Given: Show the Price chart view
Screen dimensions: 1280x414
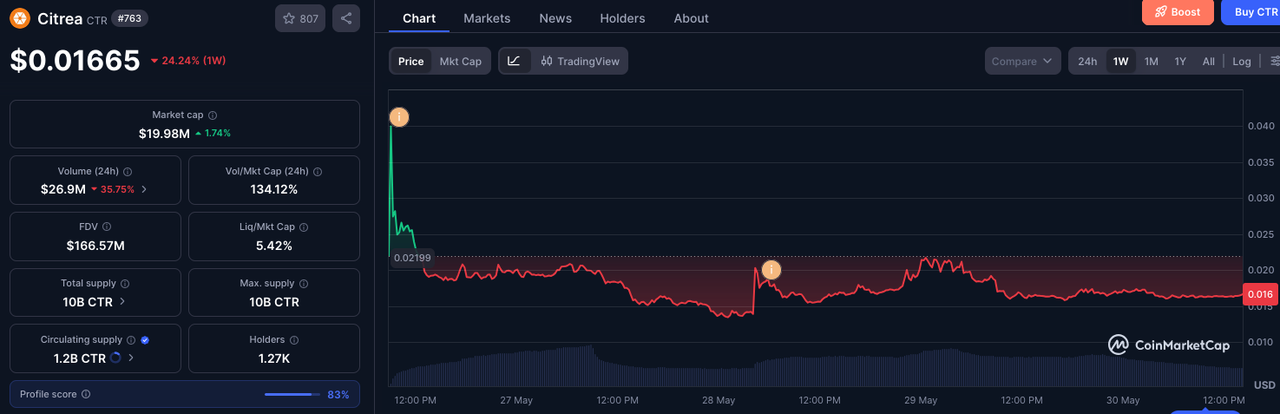Looking at the screenshot, I should pos(411,61).
